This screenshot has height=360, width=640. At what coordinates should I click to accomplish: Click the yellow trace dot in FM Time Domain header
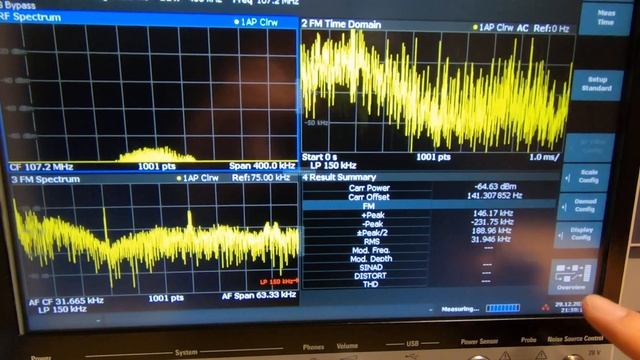[475, 27]
